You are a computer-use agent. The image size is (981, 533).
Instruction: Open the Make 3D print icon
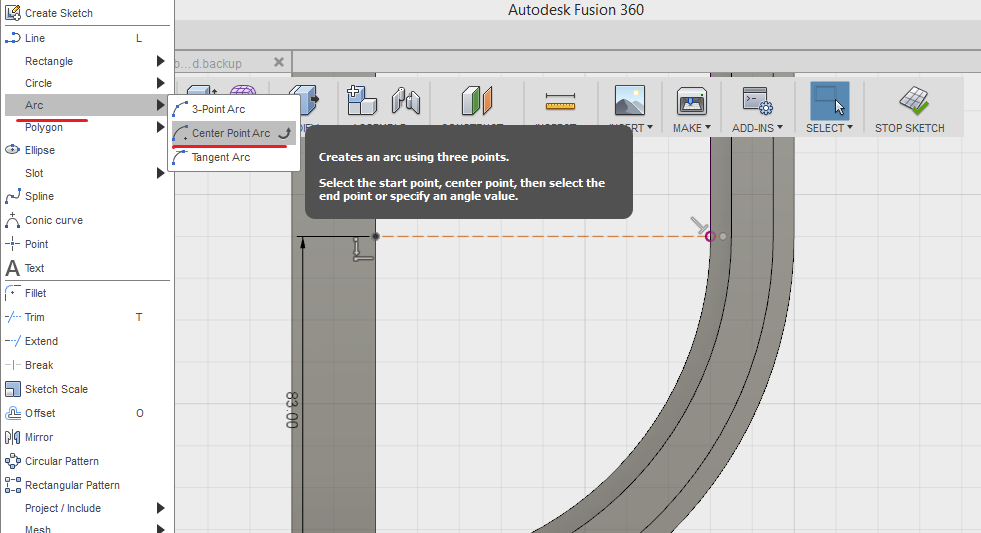coord(692,101)
